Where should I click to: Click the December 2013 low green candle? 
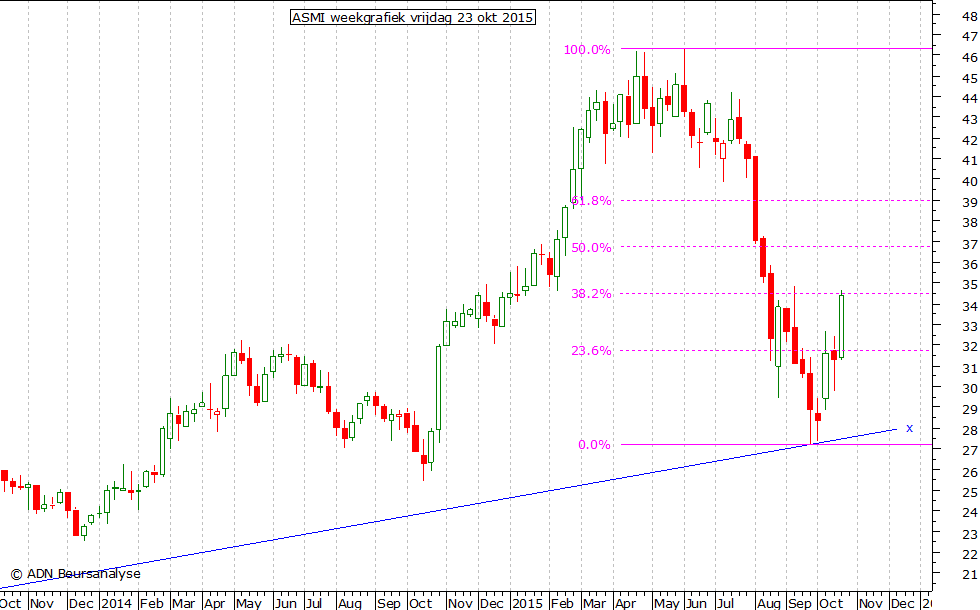click(x=84, y=531)
